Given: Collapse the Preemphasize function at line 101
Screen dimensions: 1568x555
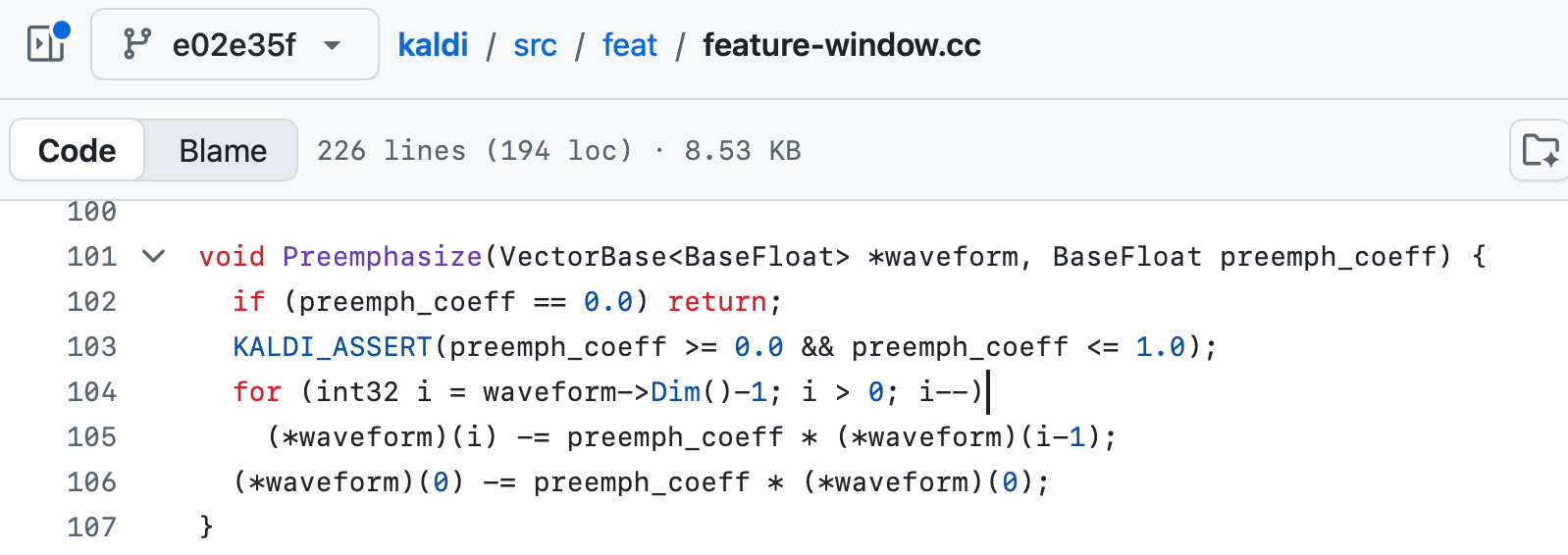Looking at the screenshot, I should 153,257.
